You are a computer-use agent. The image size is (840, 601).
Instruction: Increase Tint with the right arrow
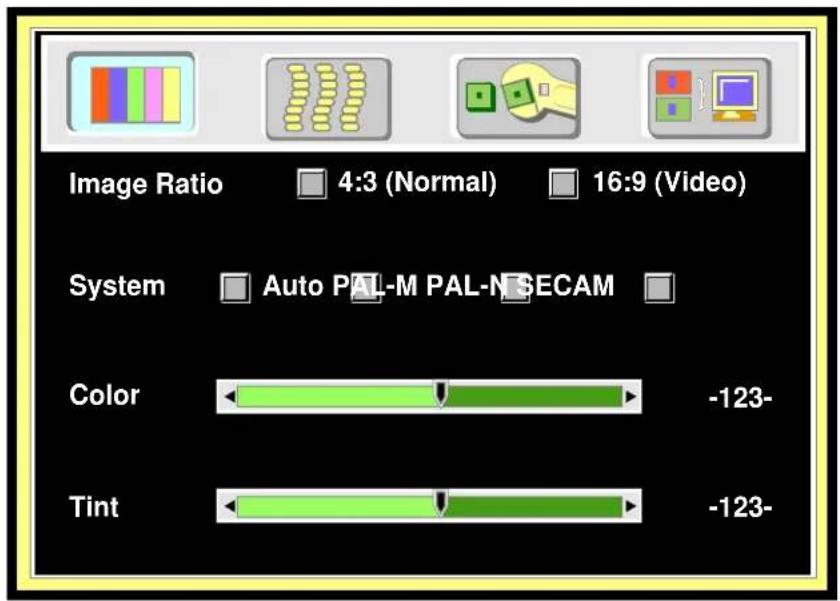coord(631,506)
